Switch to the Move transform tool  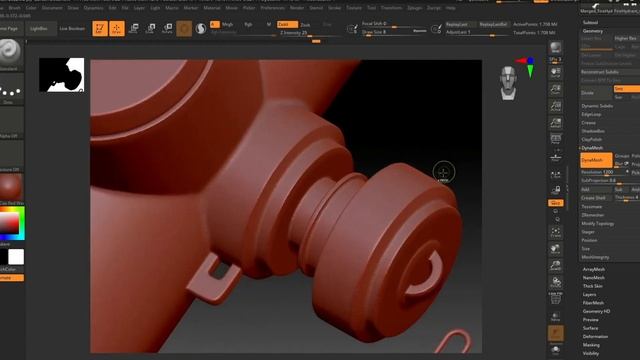point(133,28)
